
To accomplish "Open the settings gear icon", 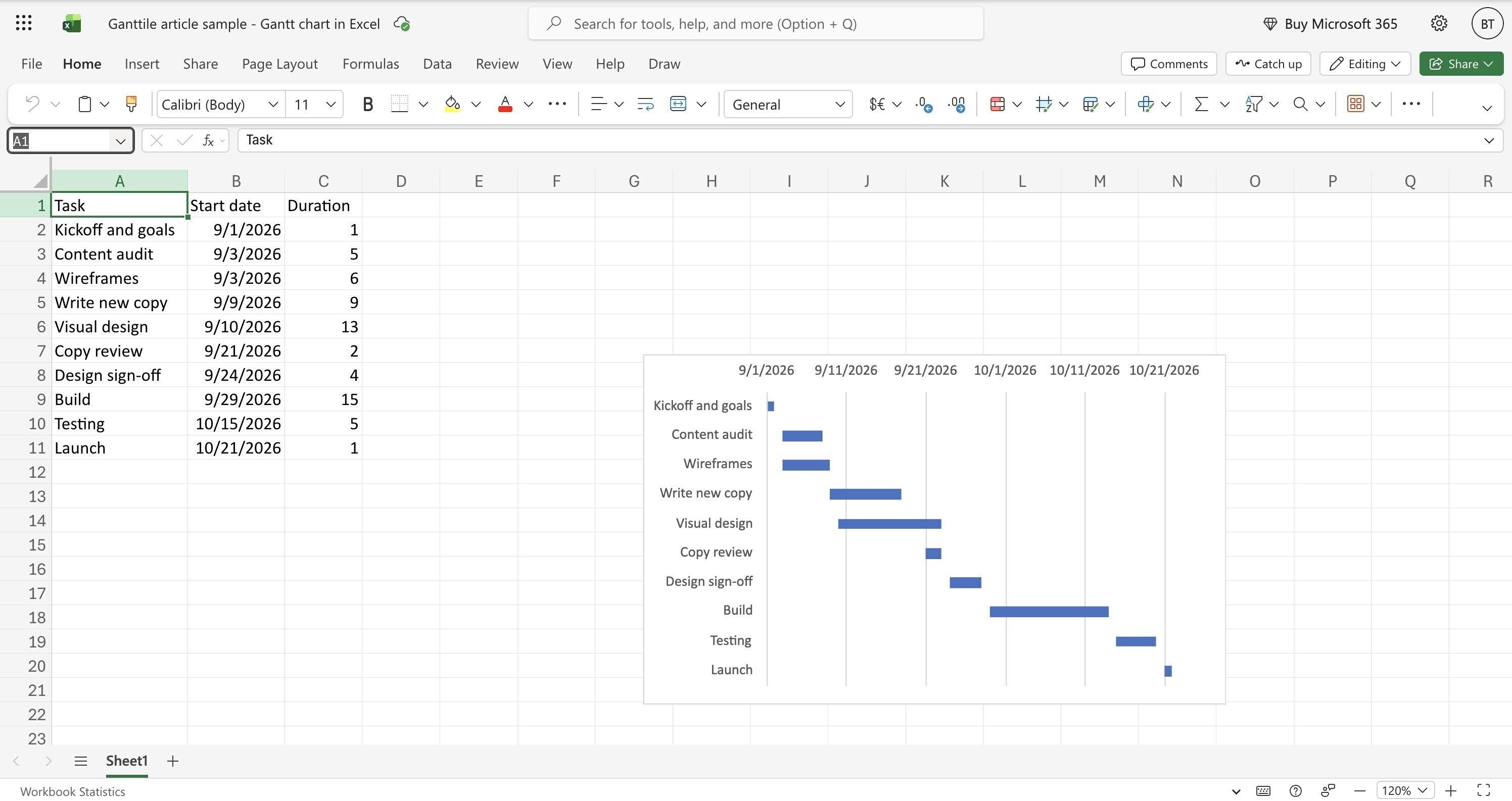I will (1439, 23).
